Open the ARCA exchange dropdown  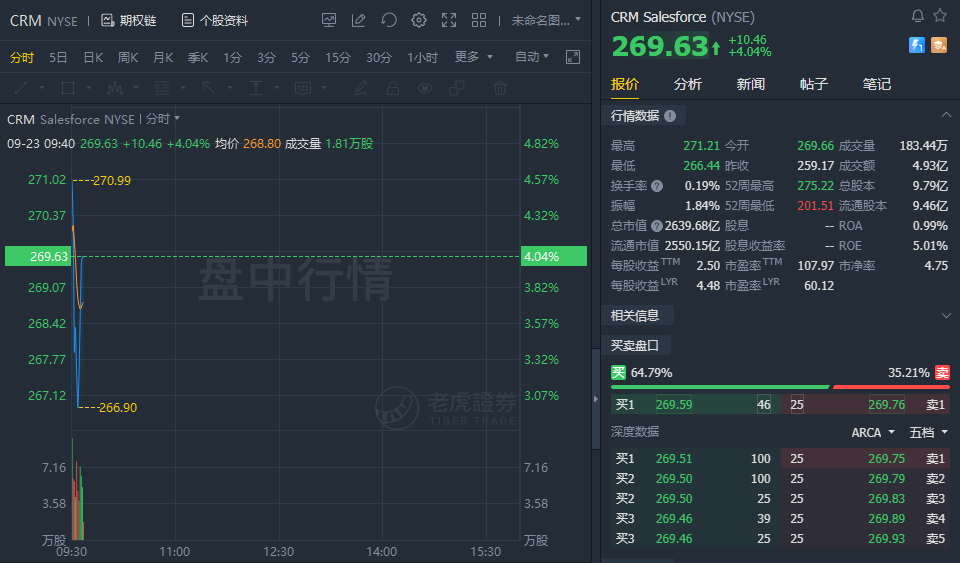[873, 433]
